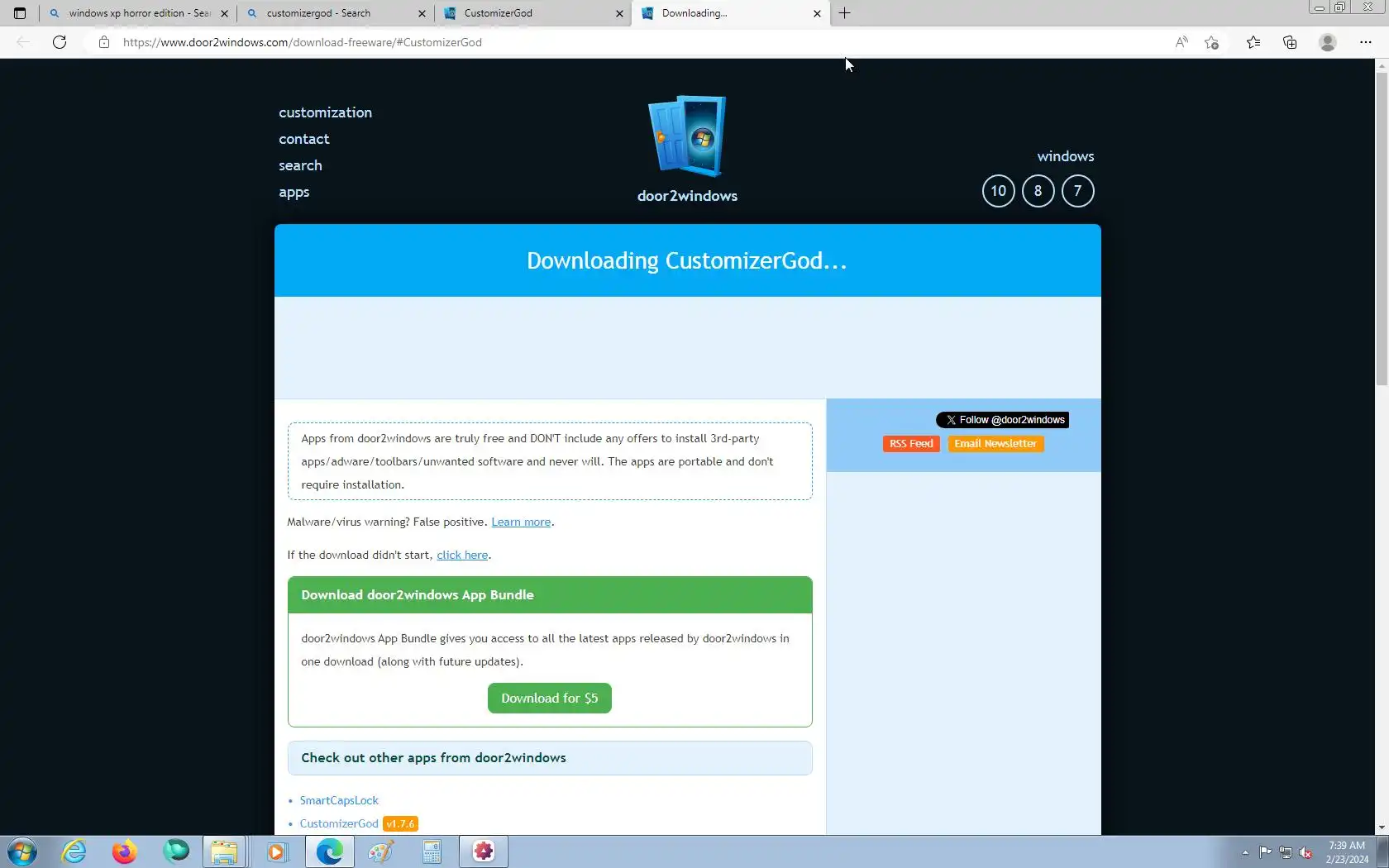Image resolution: width=1389 pixels, height=868 pixels.
Task: Close the CustomizerGod tab
Action: [x=619, y=13]
